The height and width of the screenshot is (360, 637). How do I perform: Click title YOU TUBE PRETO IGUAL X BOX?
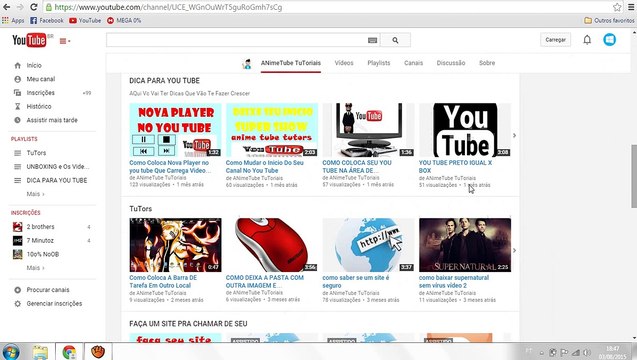pyautogui.click(x=455, y=167)
